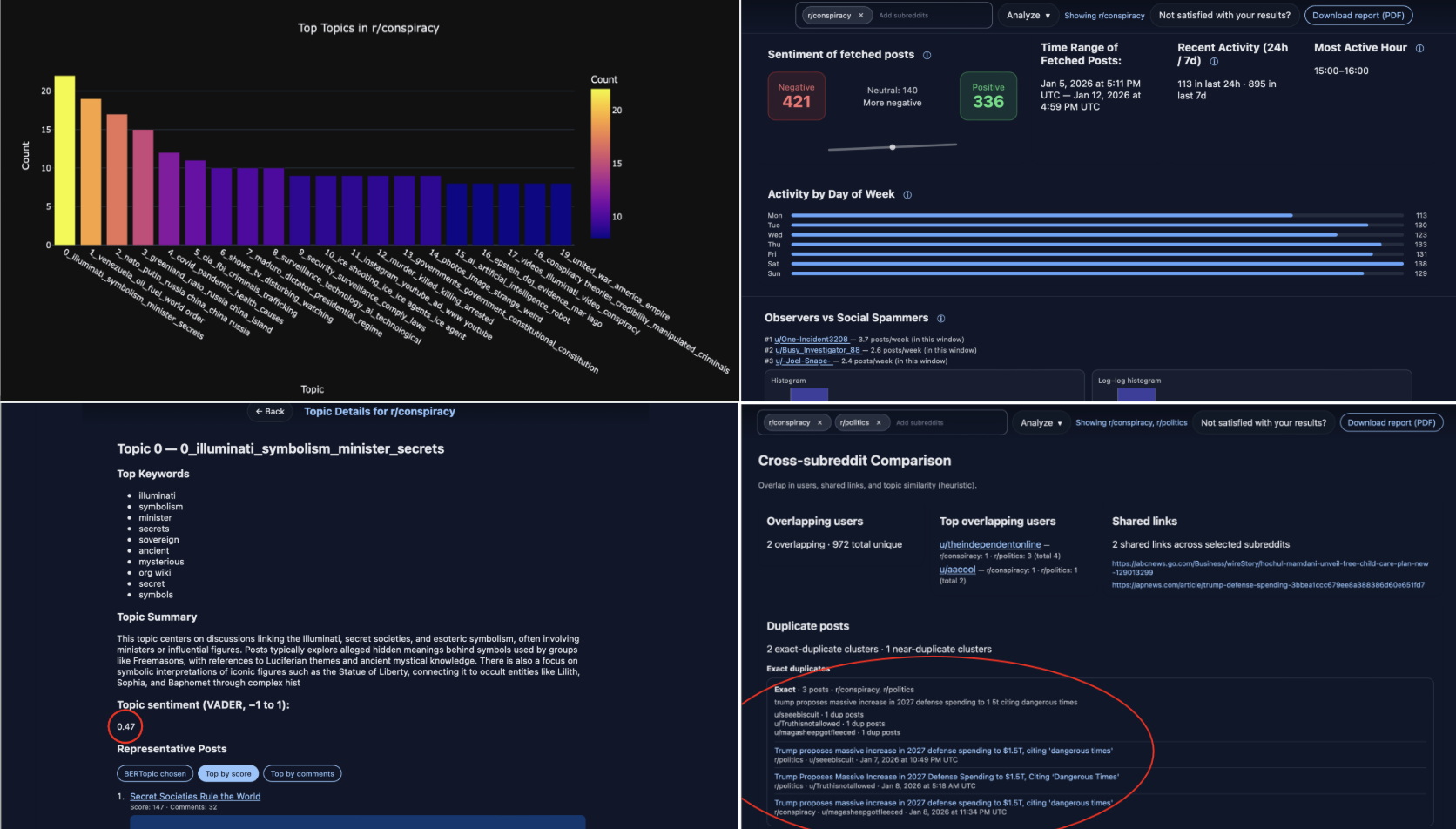
Task: Click info icon beside Most Active Hour
Action: click(1419, 49)
